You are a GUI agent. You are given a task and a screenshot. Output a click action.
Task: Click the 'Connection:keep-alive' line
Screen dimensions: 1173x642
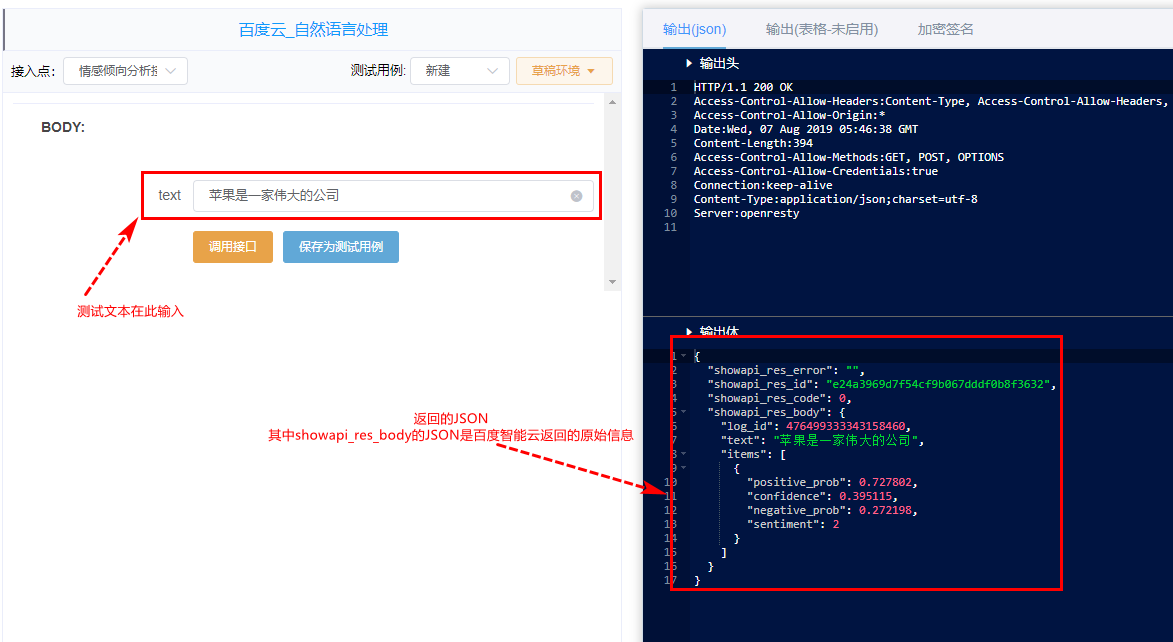coord(762,186)
